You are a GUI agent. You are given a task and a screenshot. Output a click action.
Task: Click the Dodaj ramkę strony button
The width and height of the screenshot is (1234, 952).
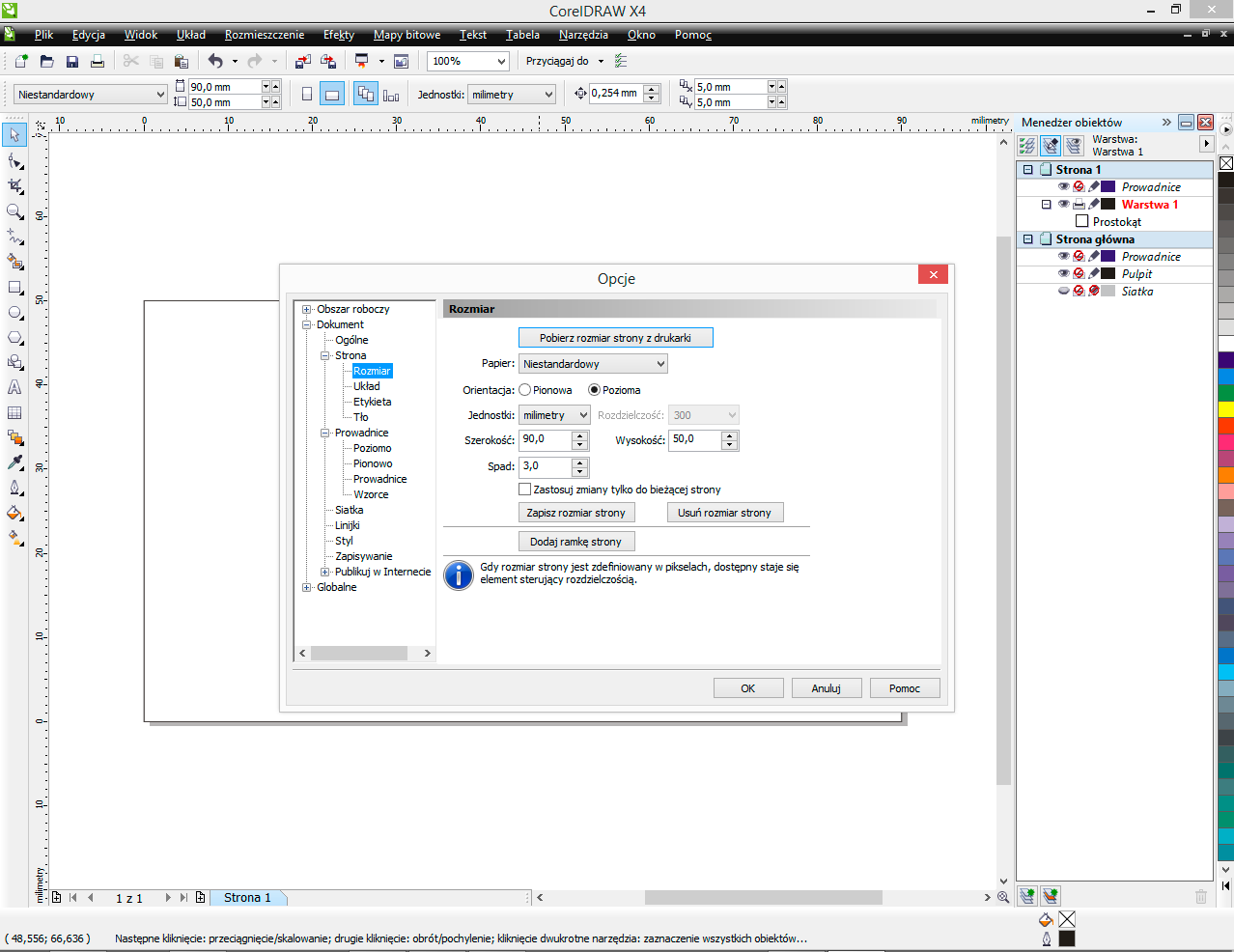[576, 542]
